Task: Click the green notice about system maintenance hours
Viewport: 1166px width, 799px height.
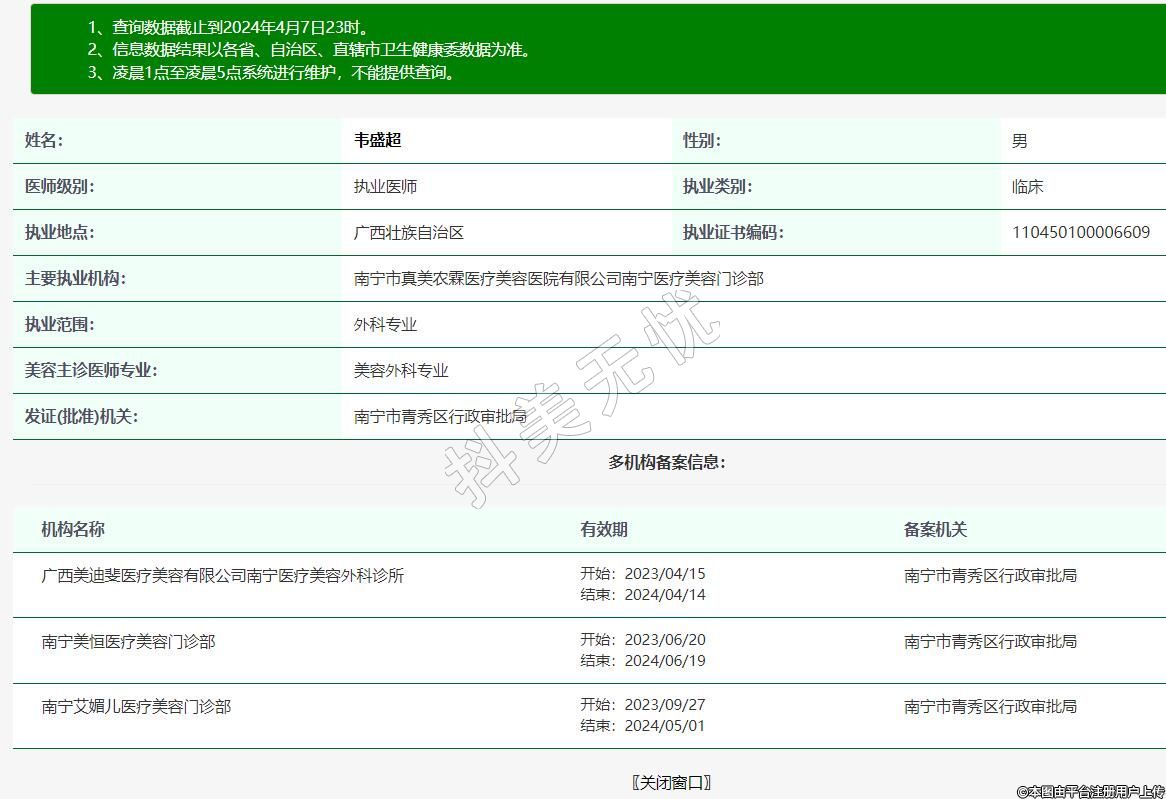Action: point(285,73)
